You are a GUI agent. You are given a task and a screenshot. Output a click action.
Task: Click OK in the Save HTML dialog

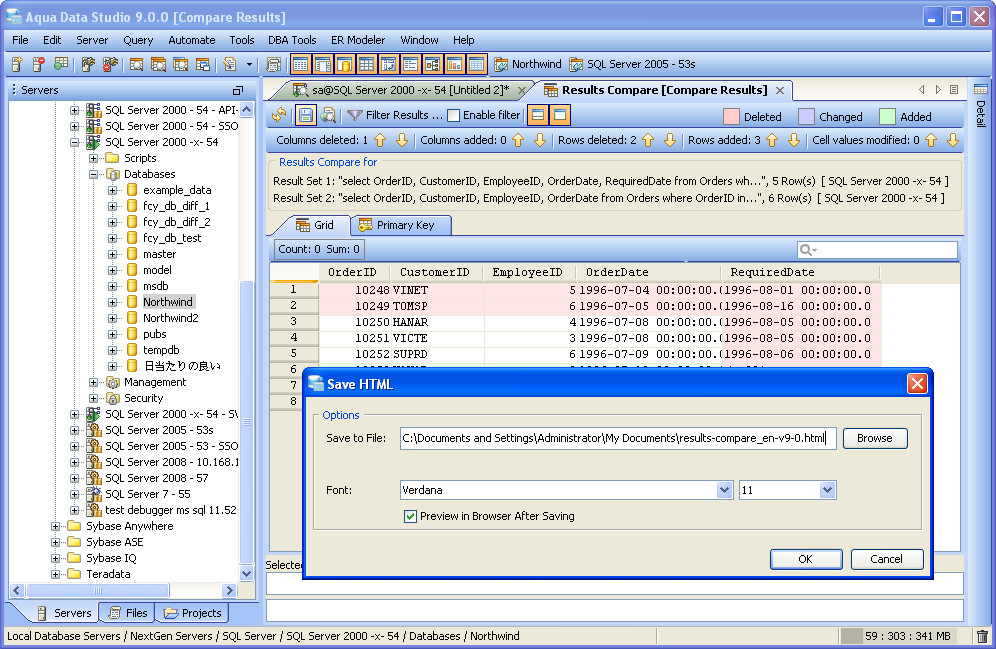805,559
